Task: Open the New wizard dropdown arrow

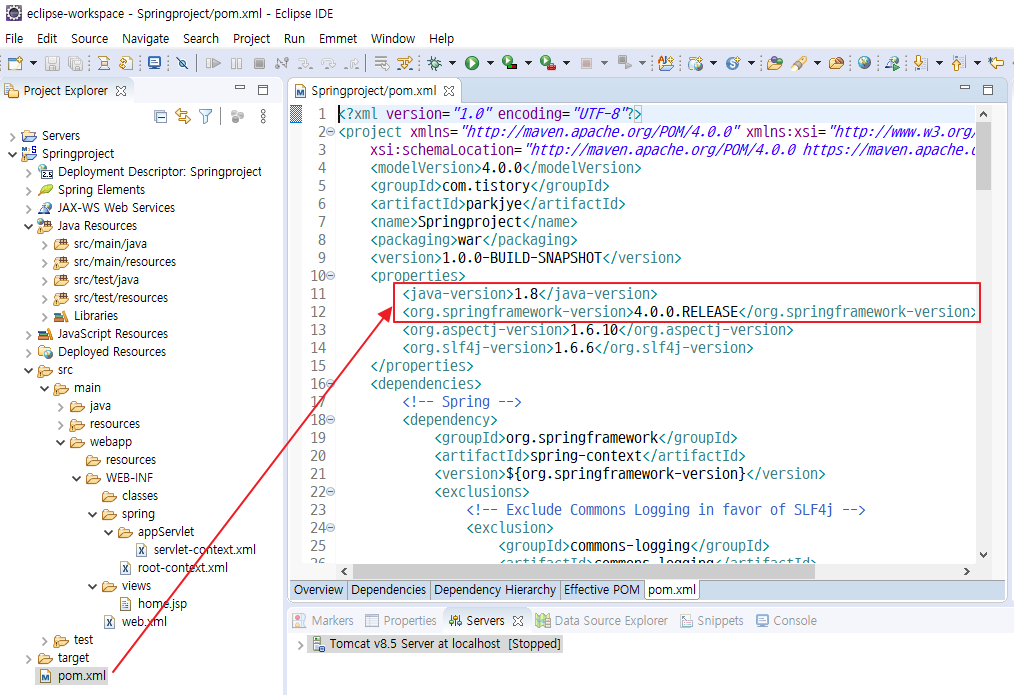Action: 33,63
